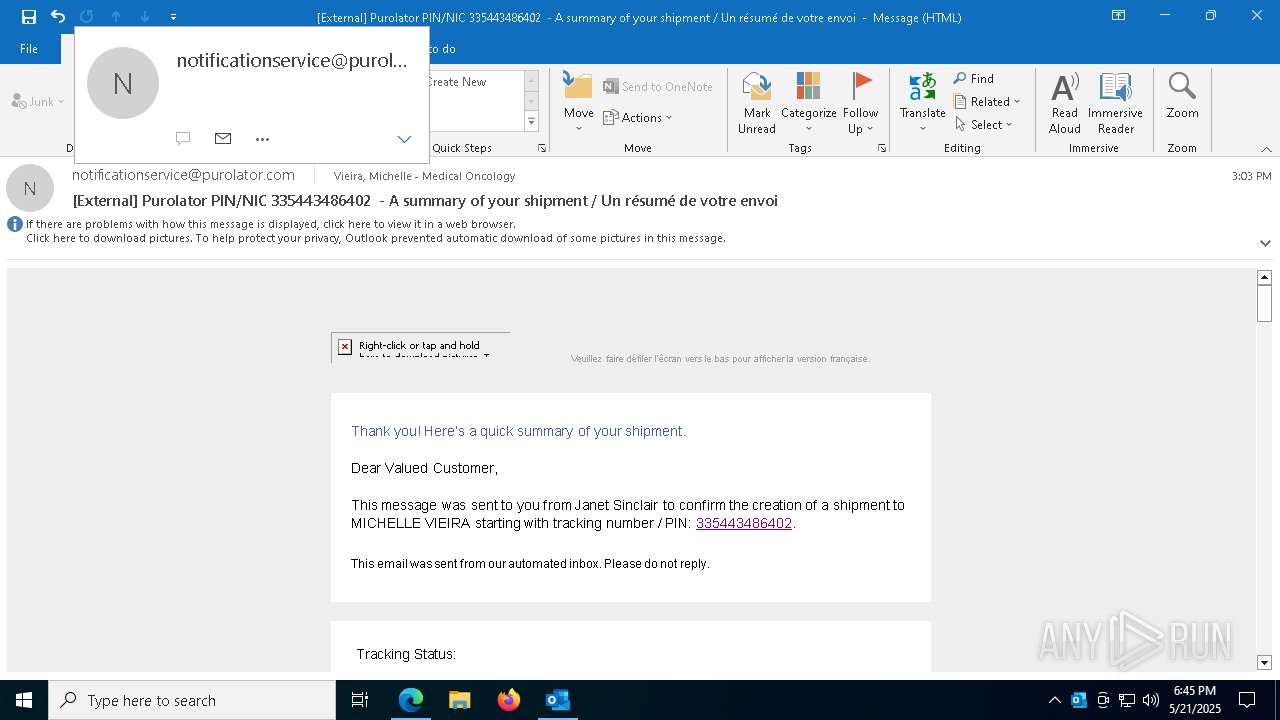Click the Previous Item up arrow in the quick access toolbar
The width and height of the screenshot is (1280, 720).
pyautogui.click(x=116, y=17)
